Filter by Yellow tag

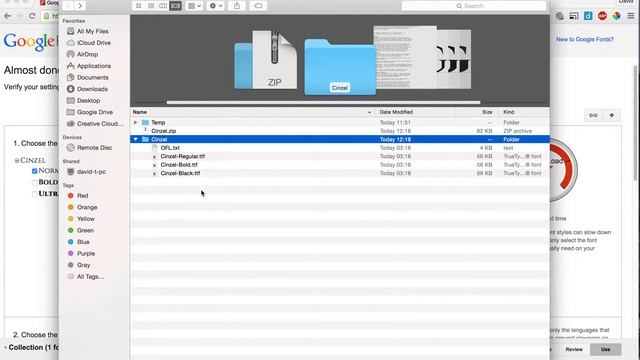tap(85, 219)
